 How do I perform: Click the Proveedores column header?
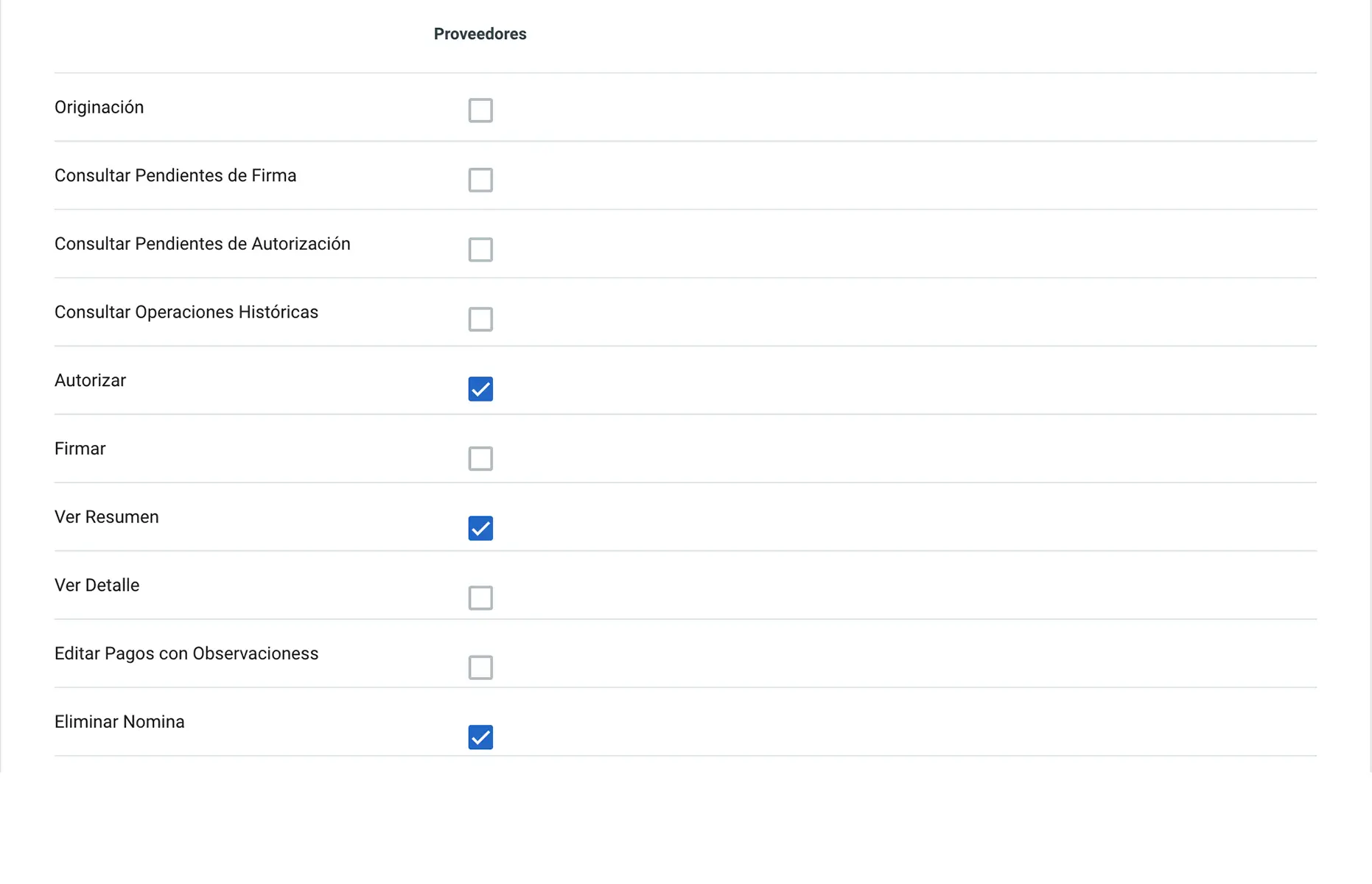pos(480,34)
